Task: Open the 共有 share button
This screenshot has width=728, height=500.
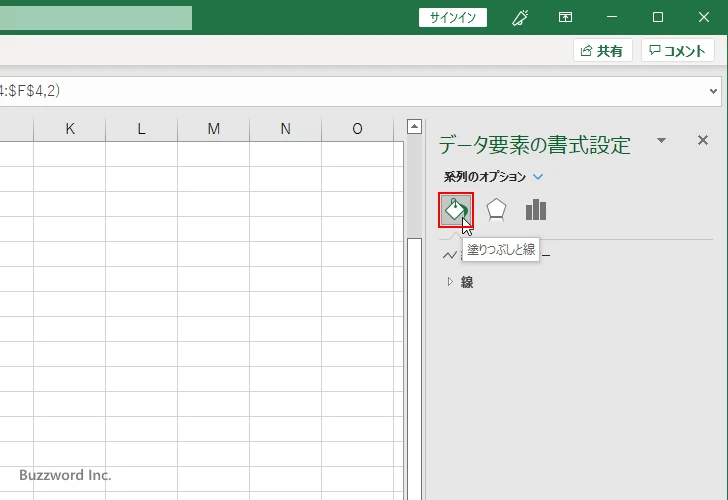Action: click(603, 51)
